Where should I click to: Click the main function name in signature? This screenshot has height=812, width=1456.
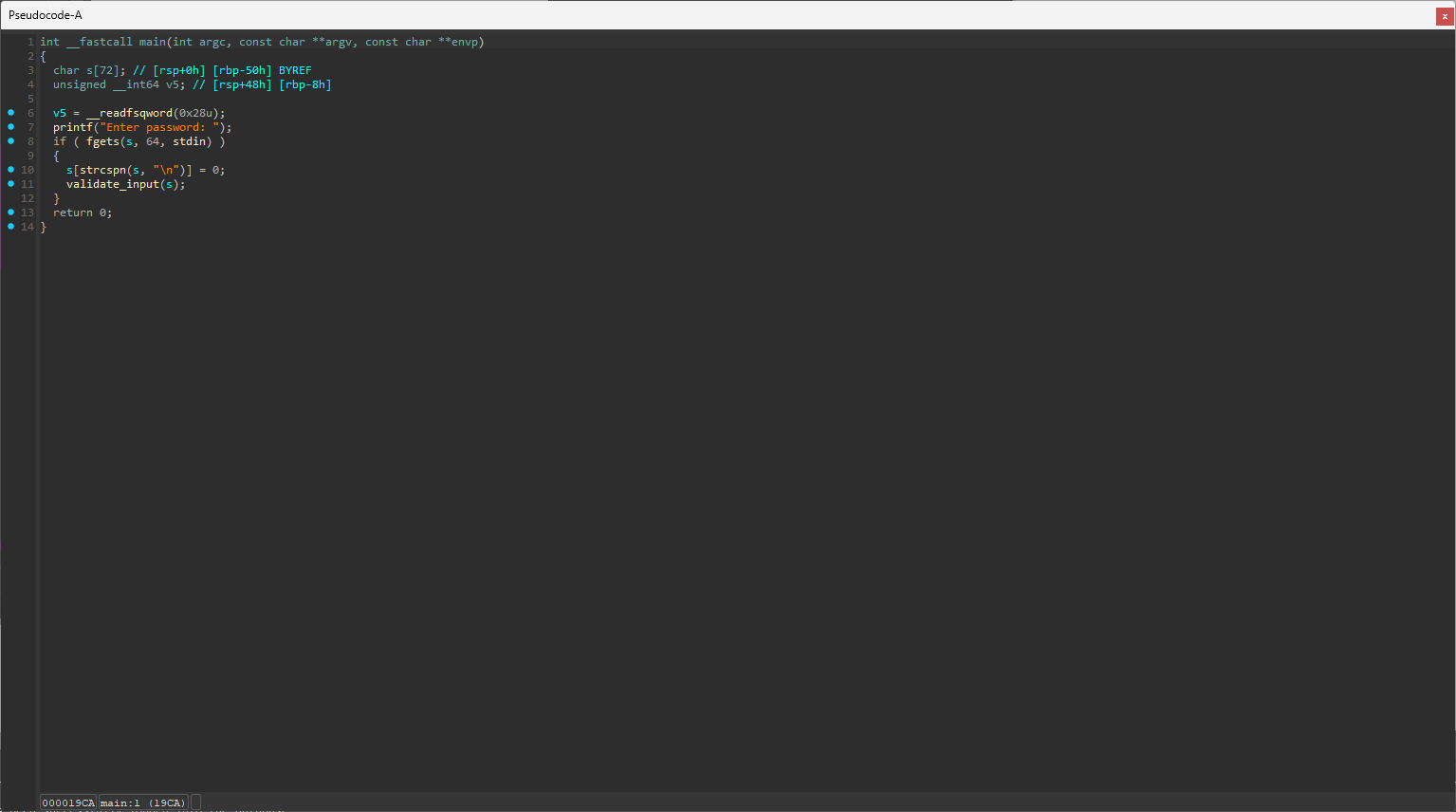[x=153, y=42]
